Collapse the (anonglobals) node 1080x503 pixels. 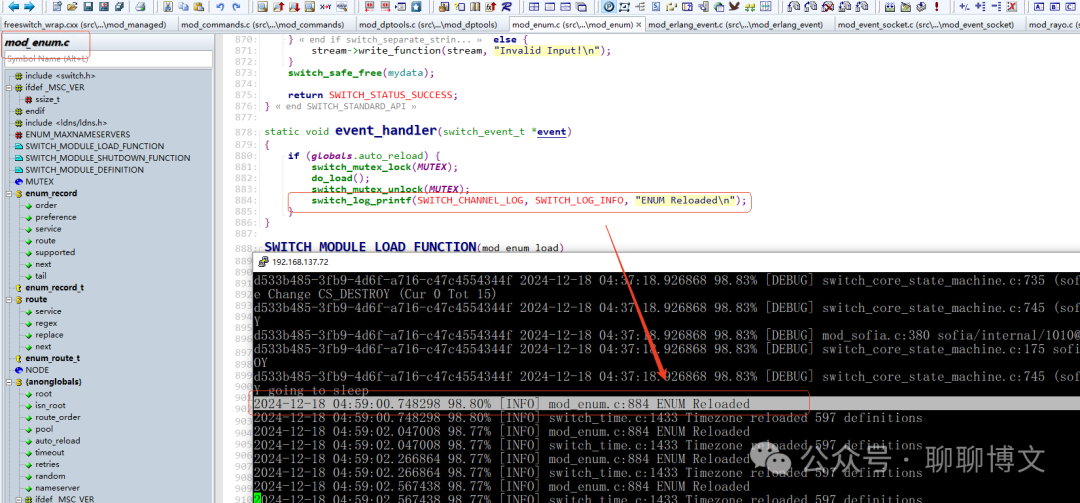9,382
